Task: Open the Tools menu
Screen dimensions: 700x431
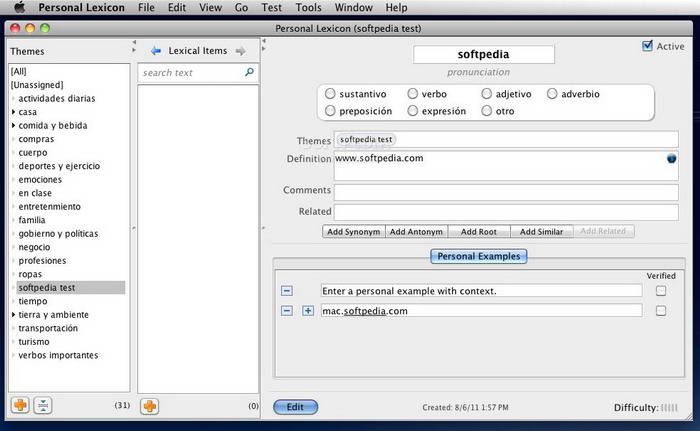Action: [x=308, y=8]
